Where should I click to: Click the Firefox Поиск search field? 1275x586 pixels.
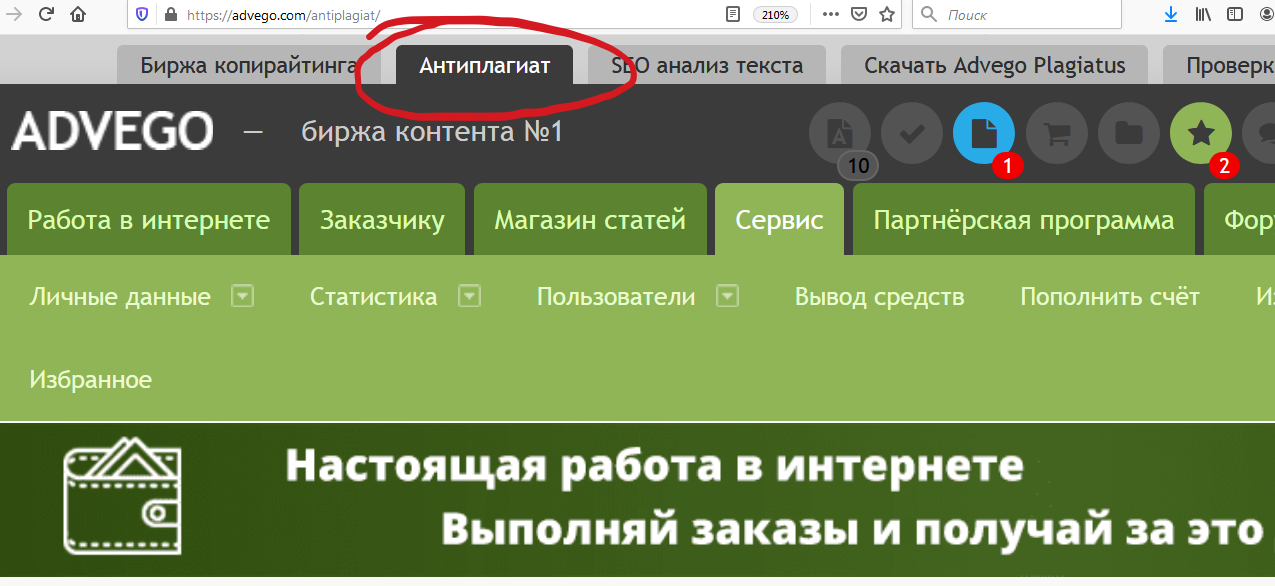point(1020,14)
